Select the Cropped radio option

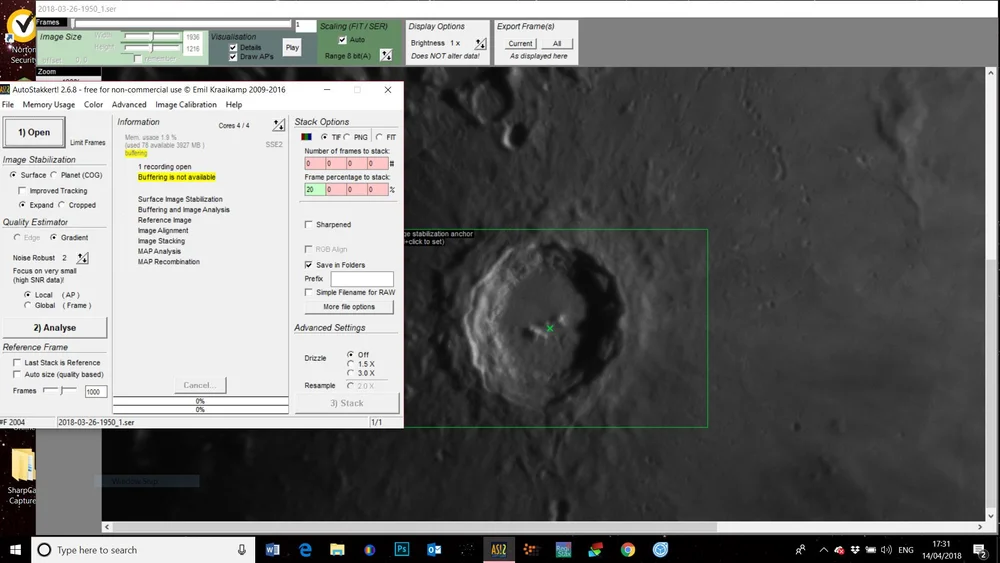pos(62,205)
